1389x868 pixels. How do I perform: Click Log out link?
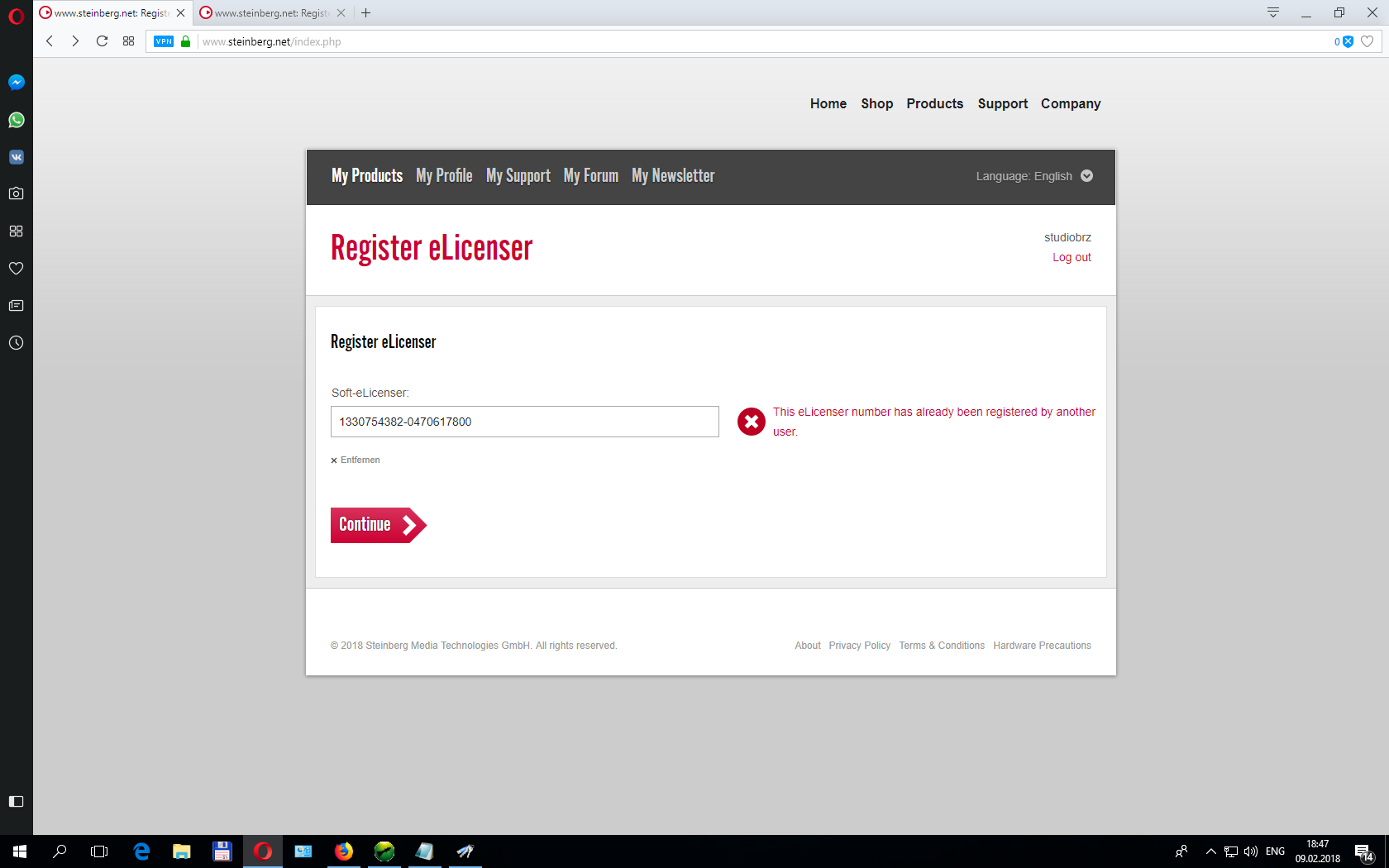[1072, 257]
